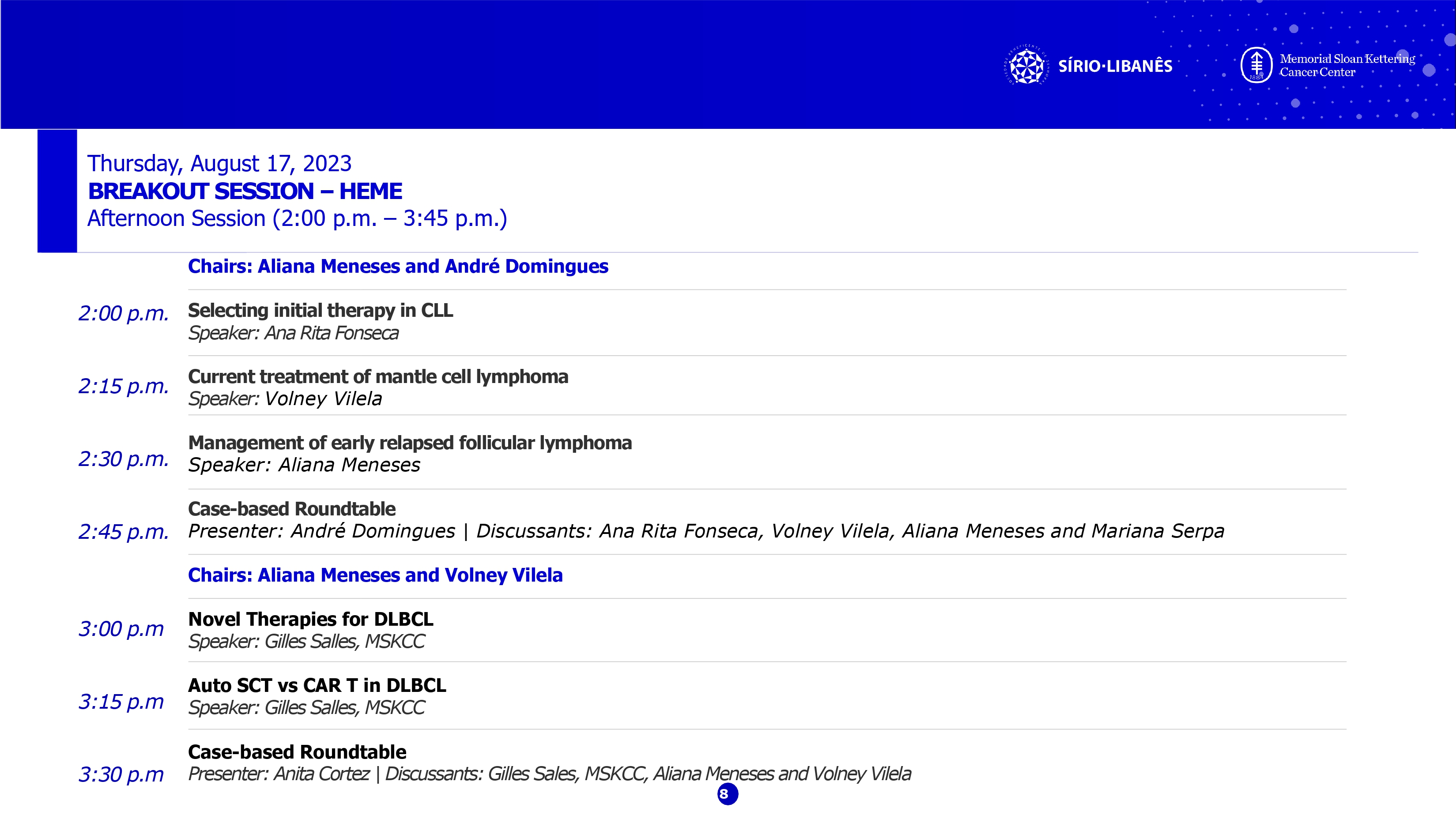Viewport: 1456px width, 819px height.
Task: Click 'Novel Therapies for DLBCL' title
Action: coord(310,619)
